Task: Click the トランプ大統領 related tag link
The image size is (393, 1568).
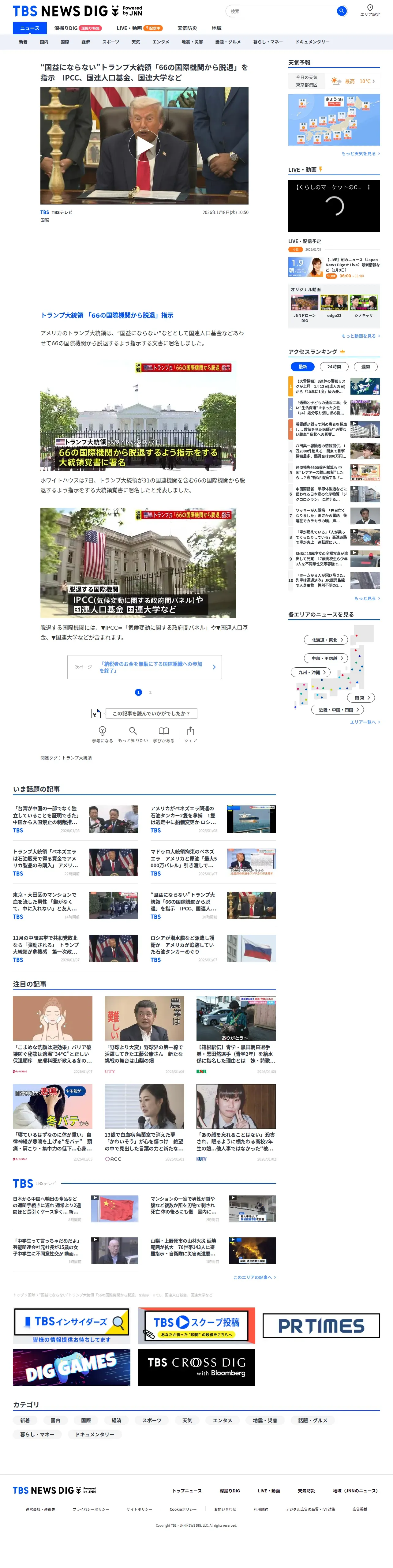Action: tap(77, 758)
